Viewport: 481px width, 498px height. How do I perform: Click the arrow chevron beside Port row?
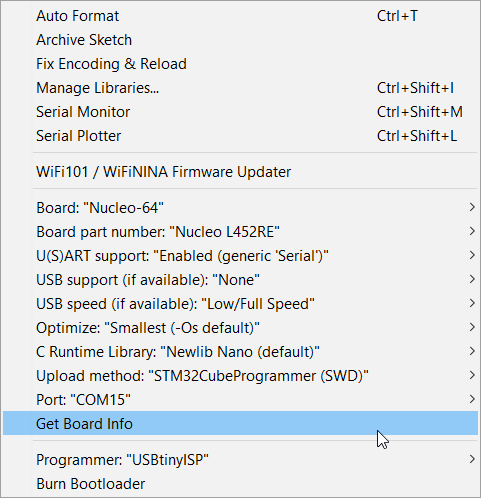click(472, 399)
